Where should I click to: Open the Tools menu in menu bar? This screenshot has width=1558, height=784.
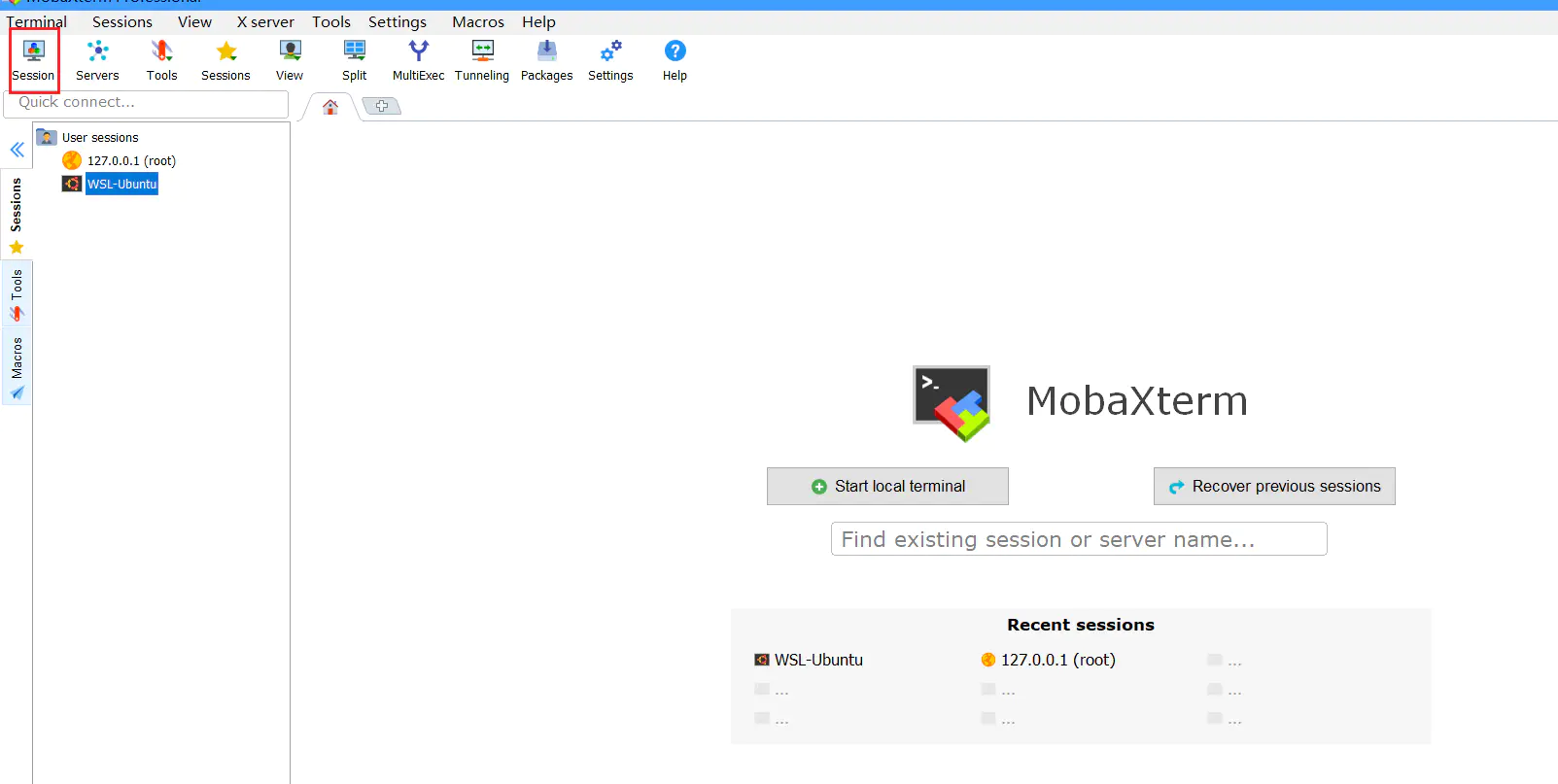330,21
